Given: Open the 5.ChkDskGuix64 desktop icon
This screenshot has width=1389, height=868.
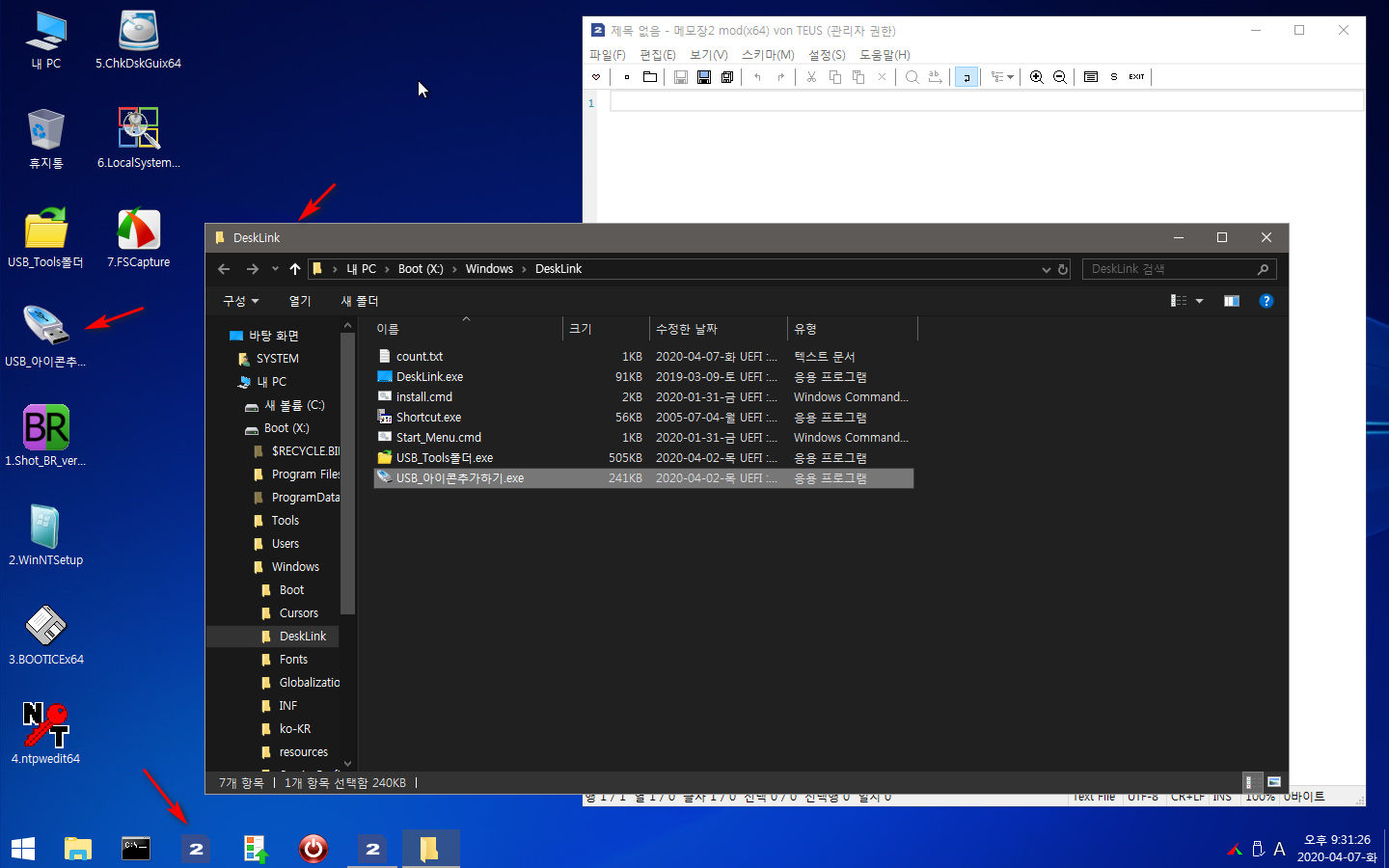Looking at the screenshot, I should click(138, 41).
